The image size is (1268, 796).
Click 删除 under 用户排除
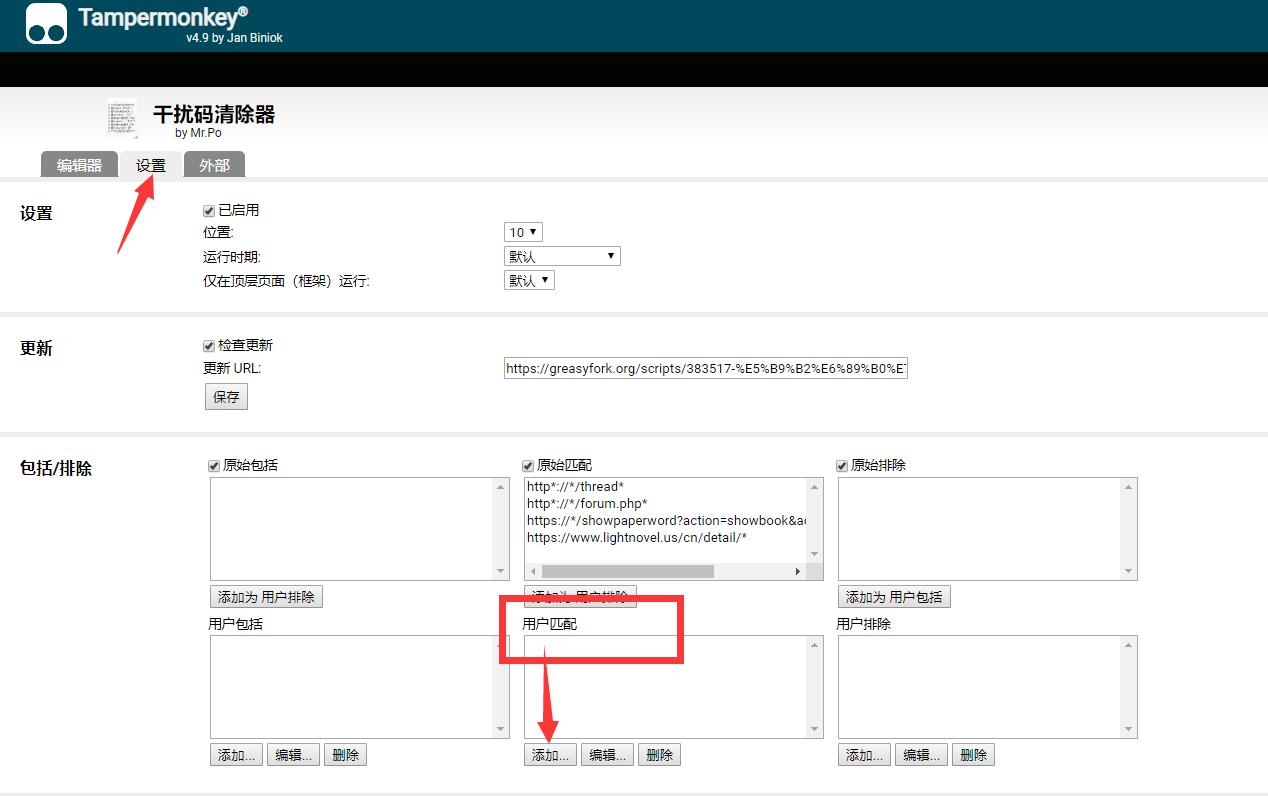tap(973, 755)
